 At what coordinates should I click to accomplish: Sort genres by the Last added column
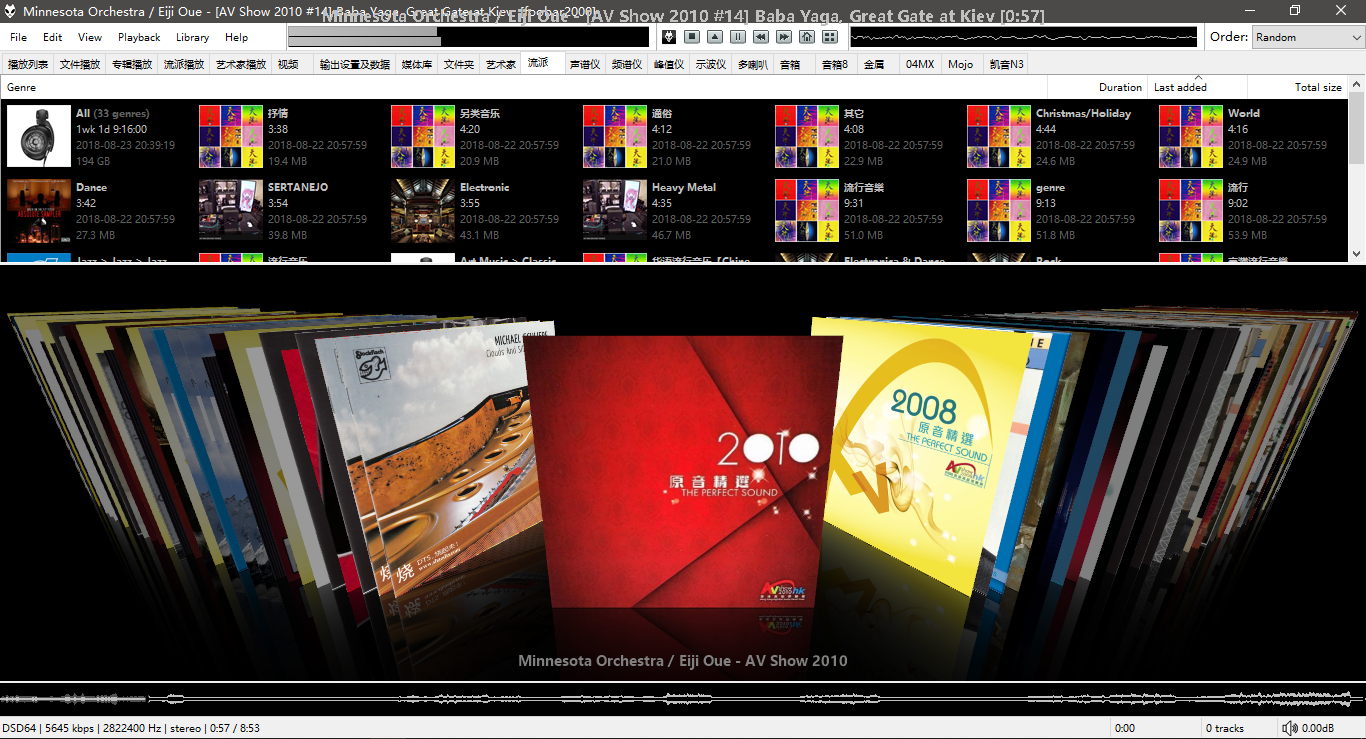coord(1180,87)
